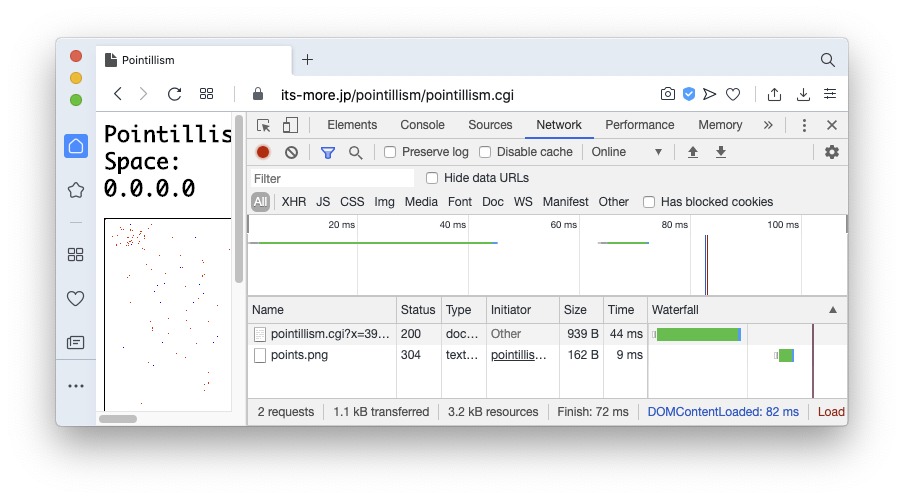Activate the inspect element picker

click(x=264, y=125)
